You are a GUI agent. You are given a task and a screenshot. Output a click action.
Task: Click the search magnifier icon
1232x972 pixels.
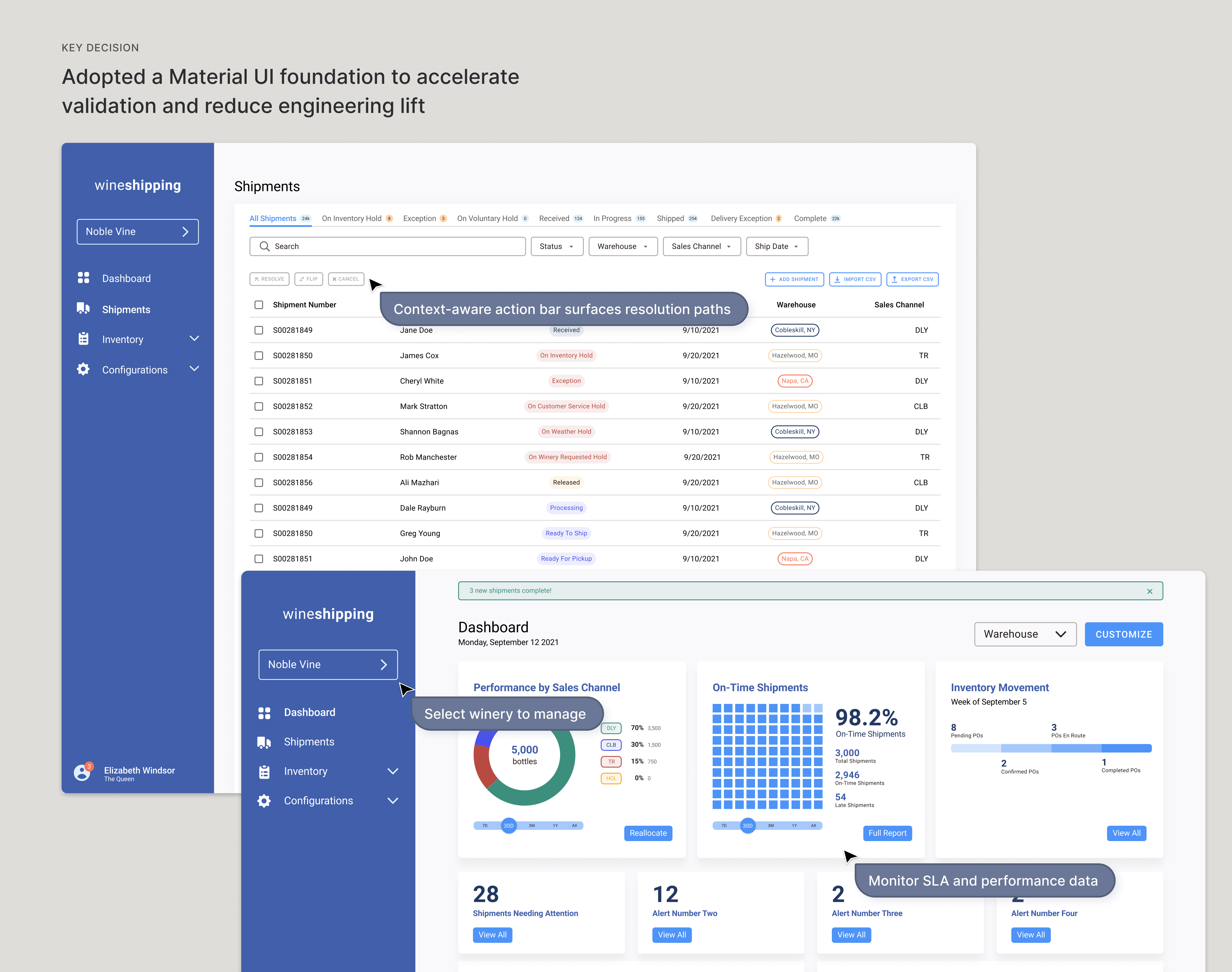pos(264,246)
